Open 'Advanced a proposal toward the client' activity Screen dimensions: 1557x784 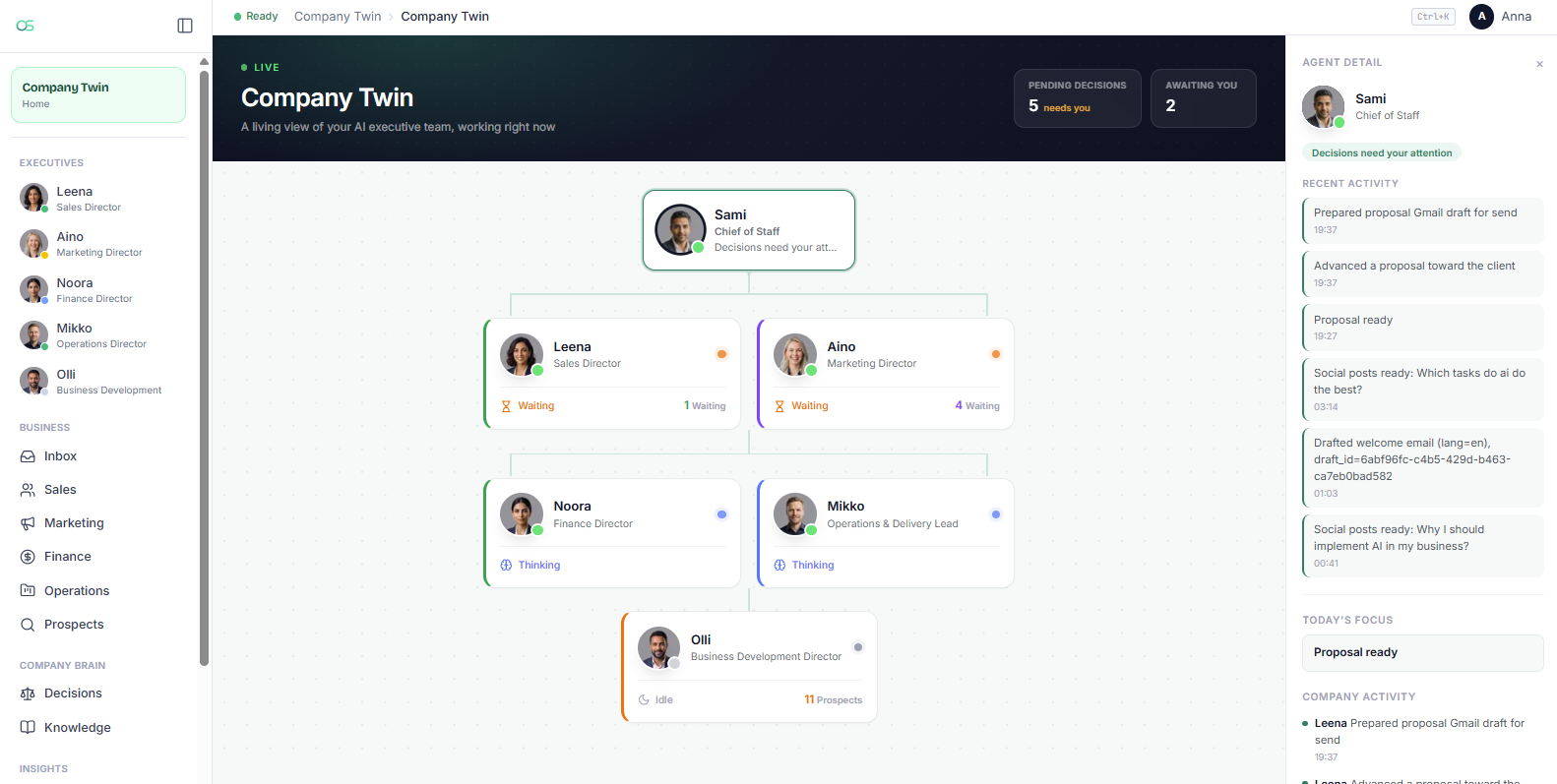pos(1423,273)
